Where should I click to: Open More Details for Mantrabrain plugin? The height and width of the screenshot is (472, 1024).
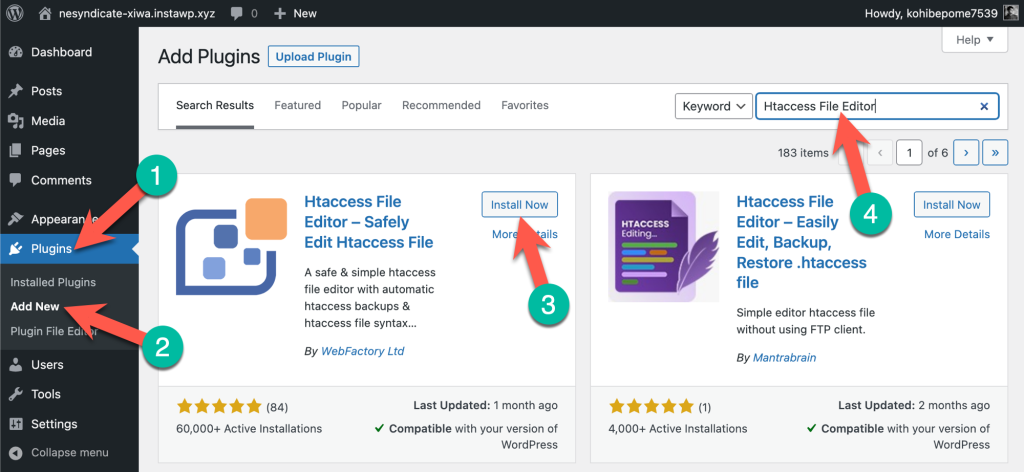tap(957, 234)
